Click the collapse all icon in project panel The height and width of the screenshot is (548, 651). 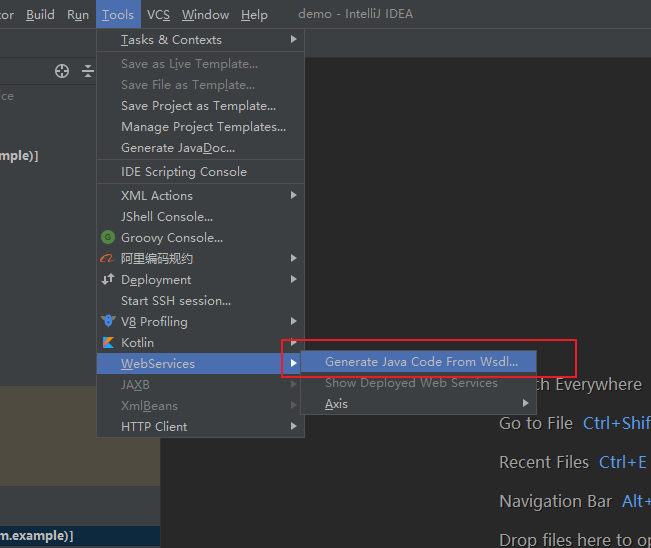(88, 71)
